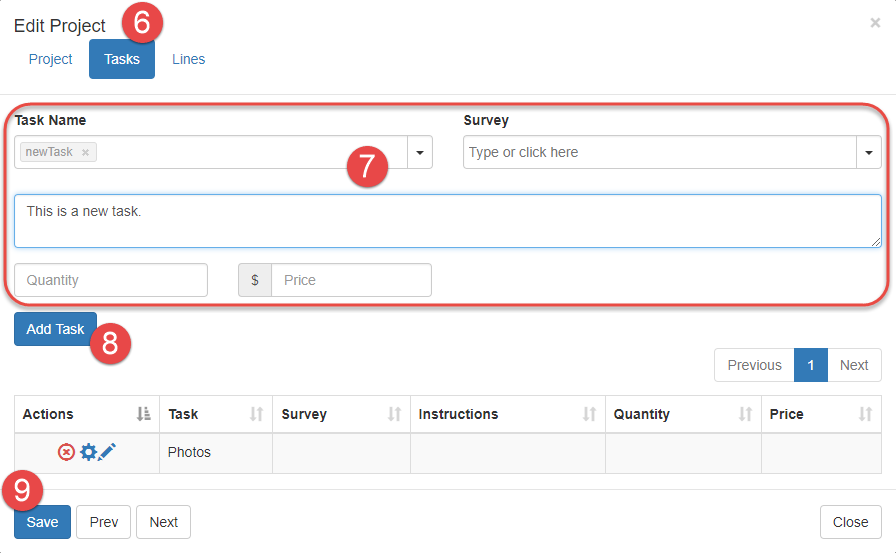896x553 pixels.
Task: Click the red delete icon for Photos task
Action: [66, 452]
